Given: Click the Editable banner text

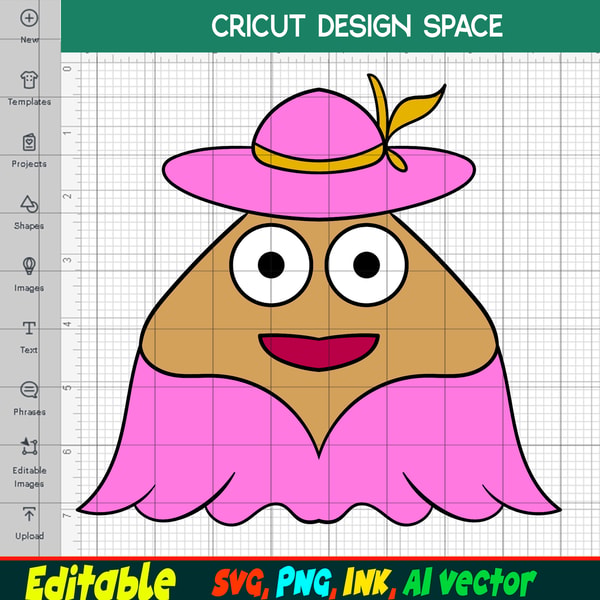Looking at the screenshot, I should (100, 581).
